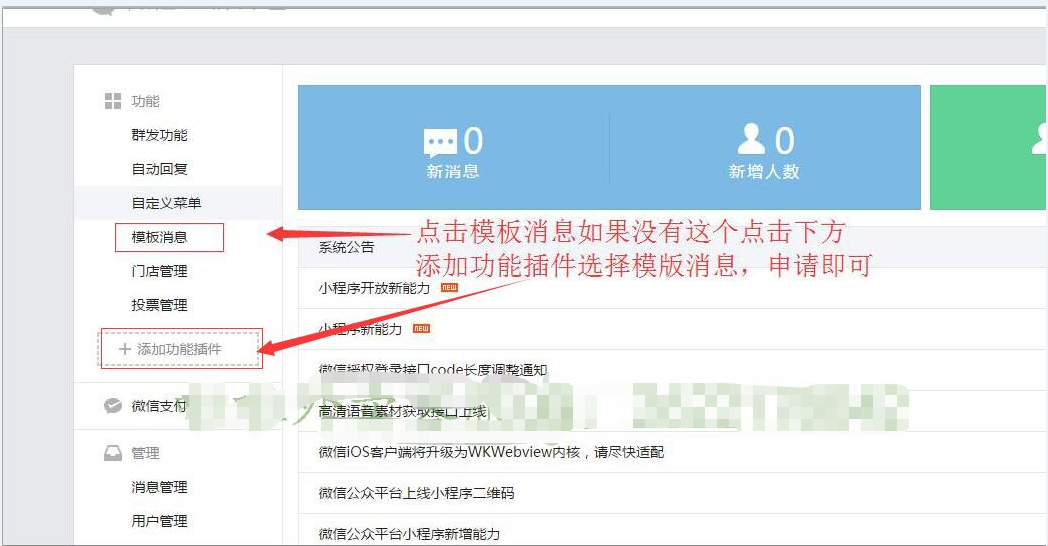This screenshot has width=1048, height=546.
Task: Click the 管理 inbox tray icon
Action: [x=113, y=453]
